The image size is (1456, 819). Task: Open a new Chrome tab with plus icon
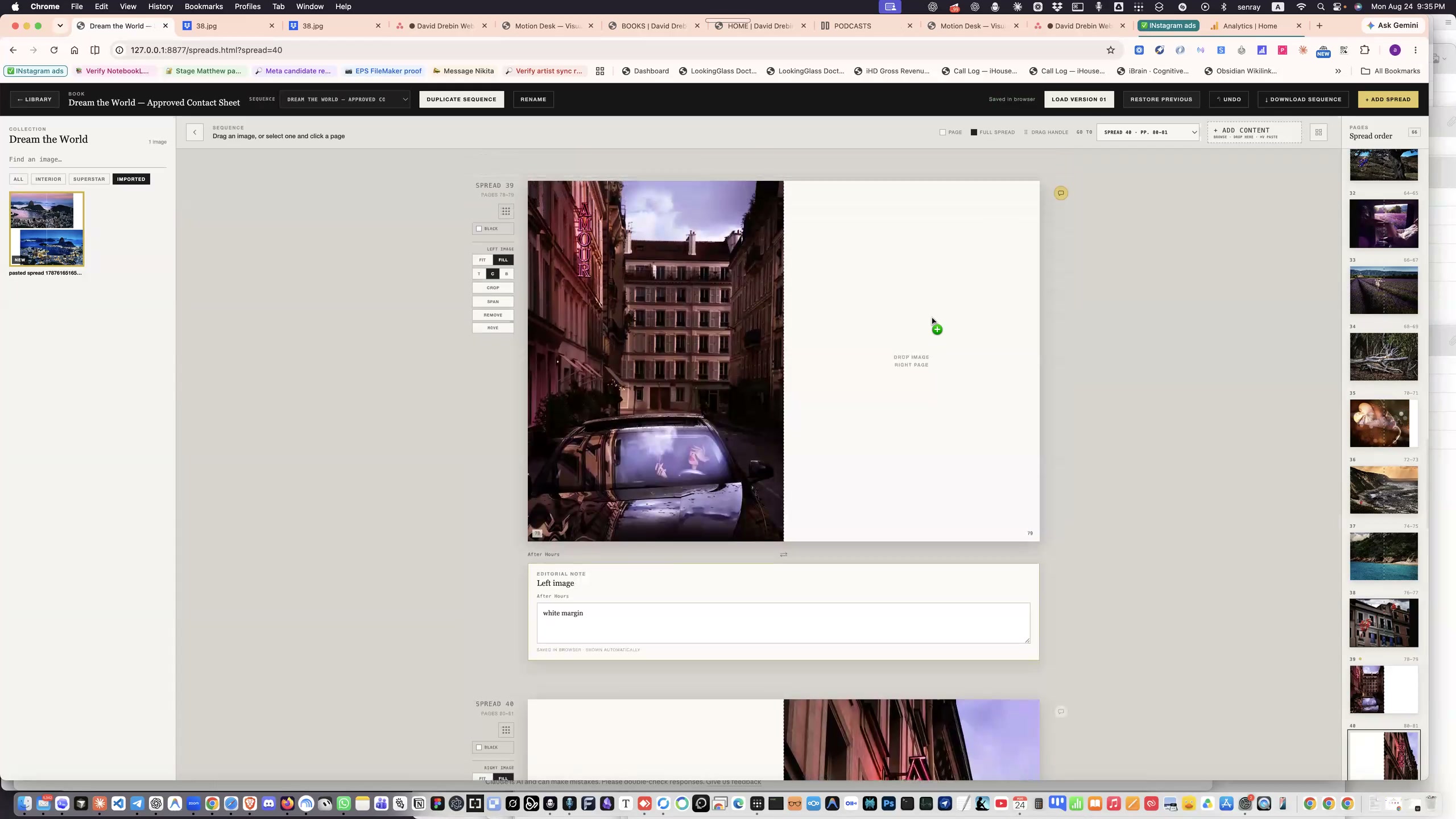pos(1319,26)
